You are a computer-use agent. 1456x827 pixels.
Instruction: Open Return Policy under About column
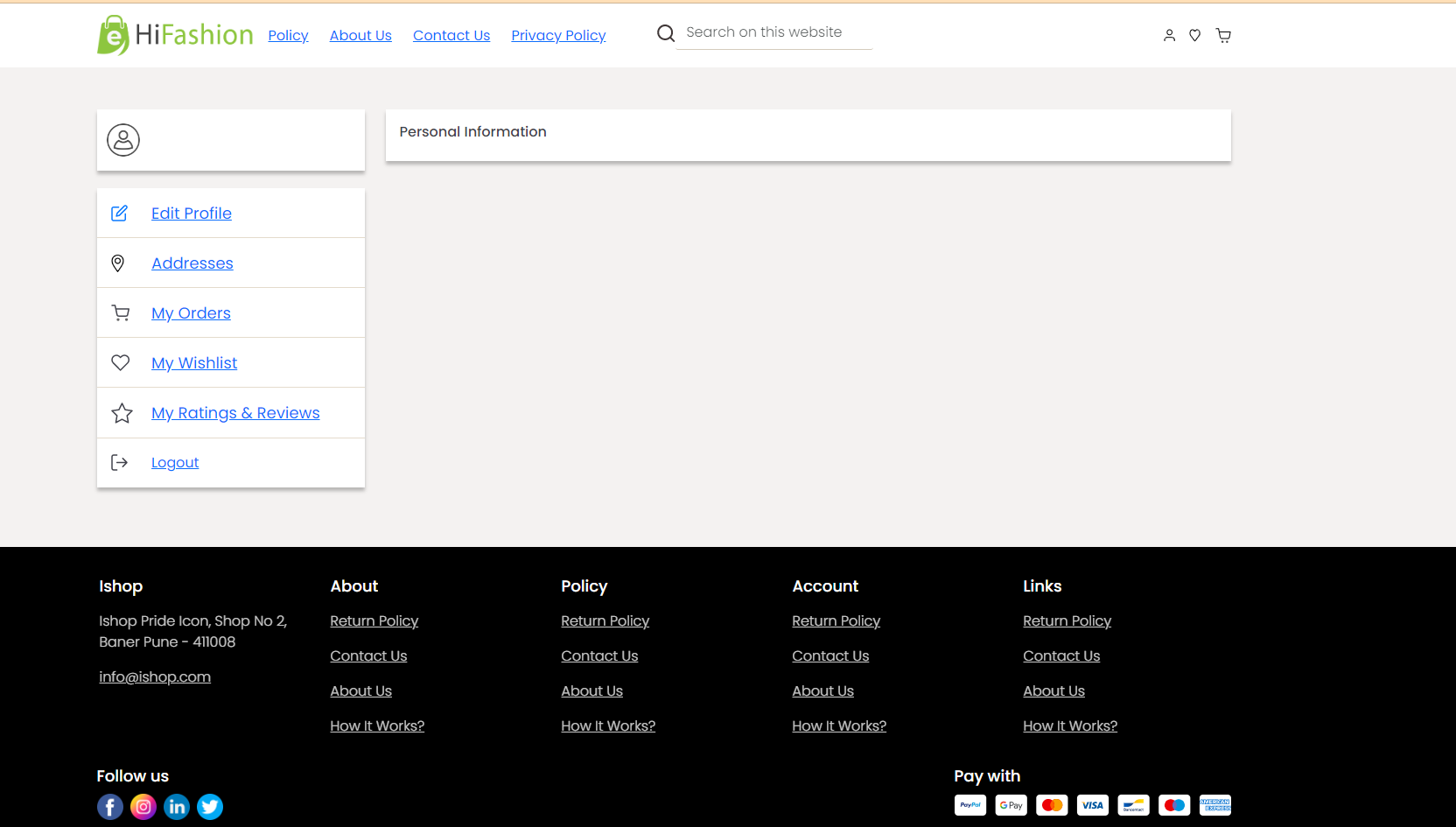point(374,620)
